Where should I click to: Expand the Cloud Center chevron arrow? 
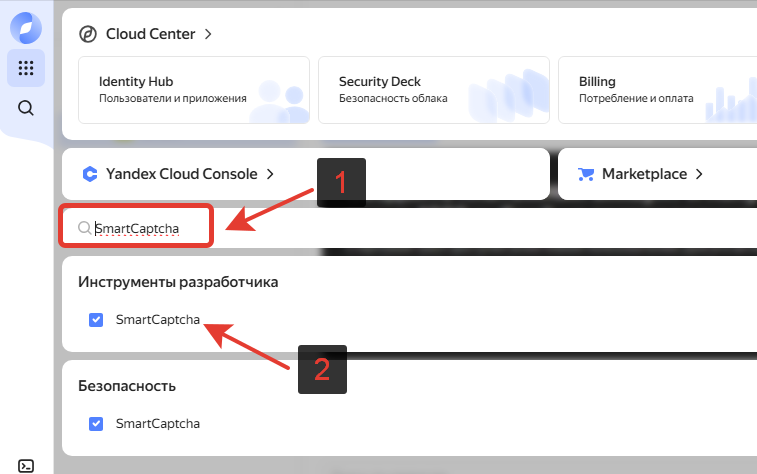pyautogui.click(x=208, y=34)
